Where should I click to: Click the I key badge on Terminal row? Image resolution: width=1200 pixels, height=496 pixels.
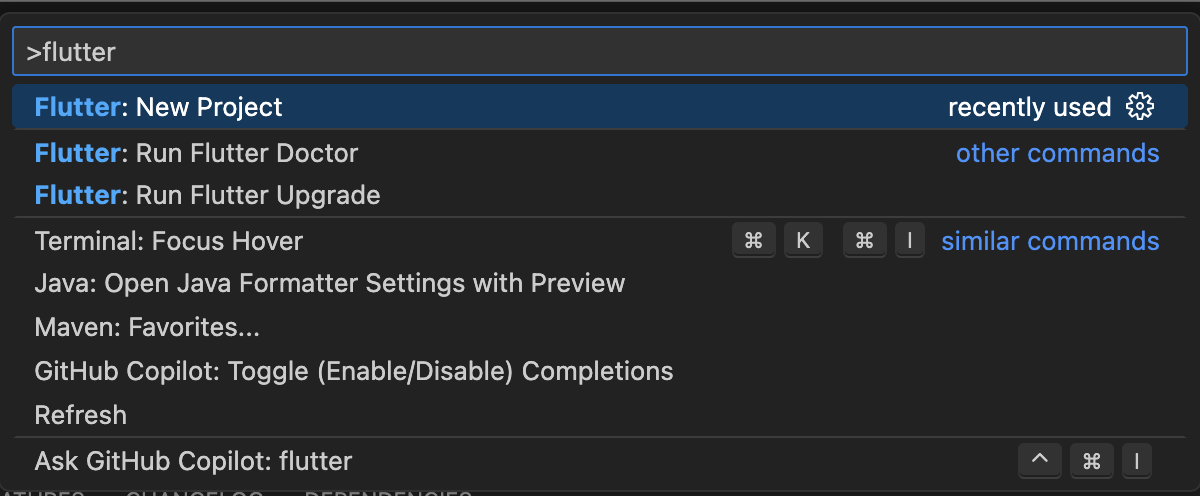coord(909,241)
